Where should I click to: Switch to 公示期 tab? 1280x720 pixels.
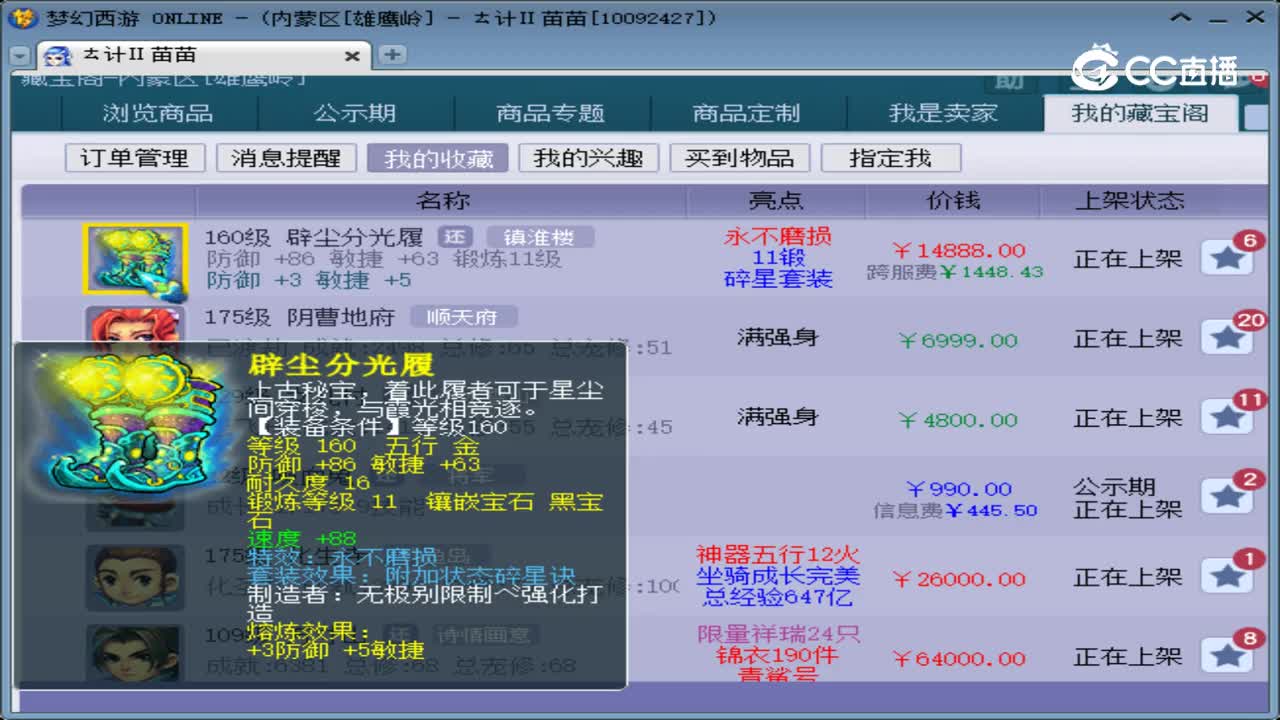point(355,113)
